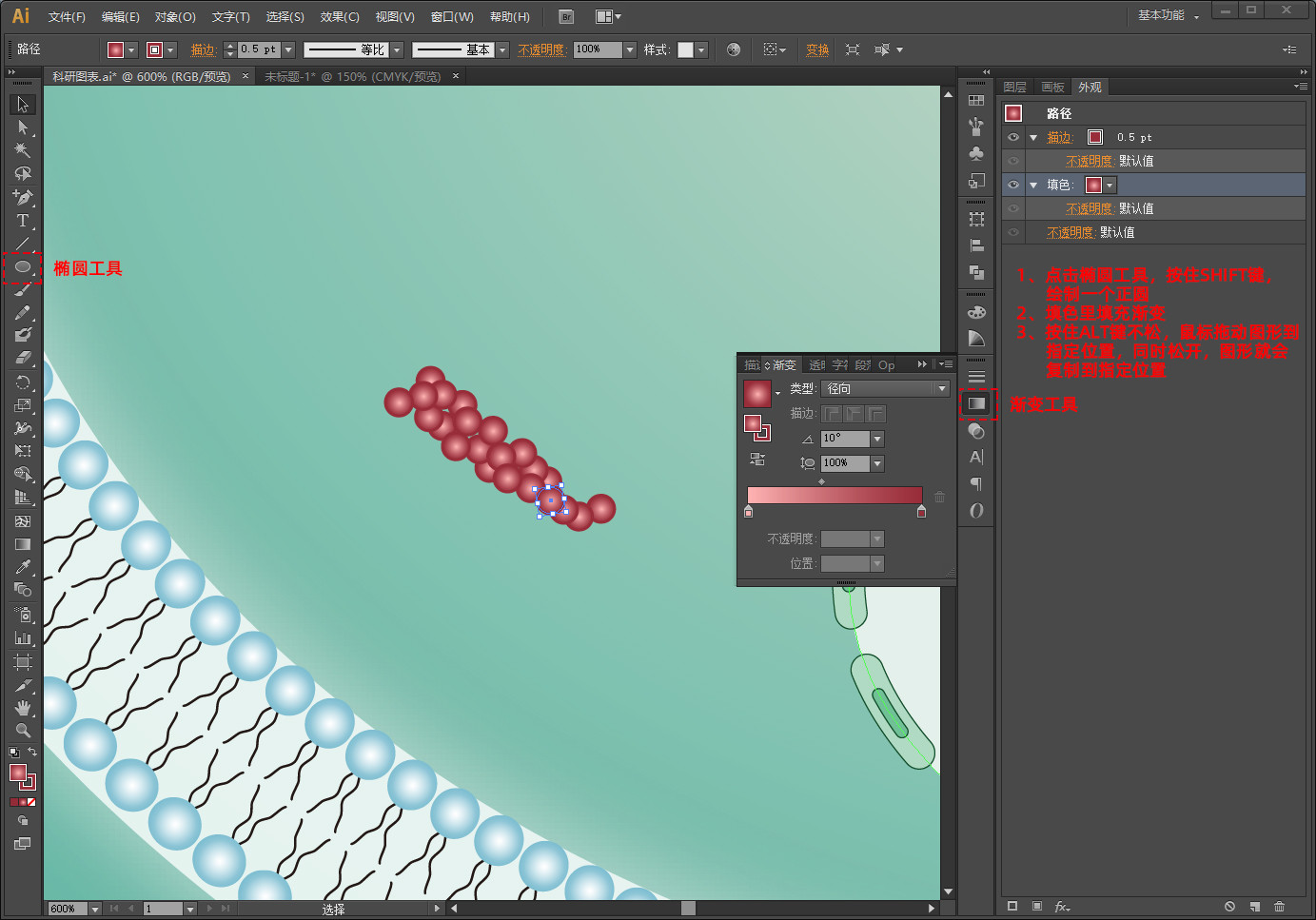Viewport: 1316px width, 920px height.
Task: Open the 窗口(W) menu
Action: 452,17
